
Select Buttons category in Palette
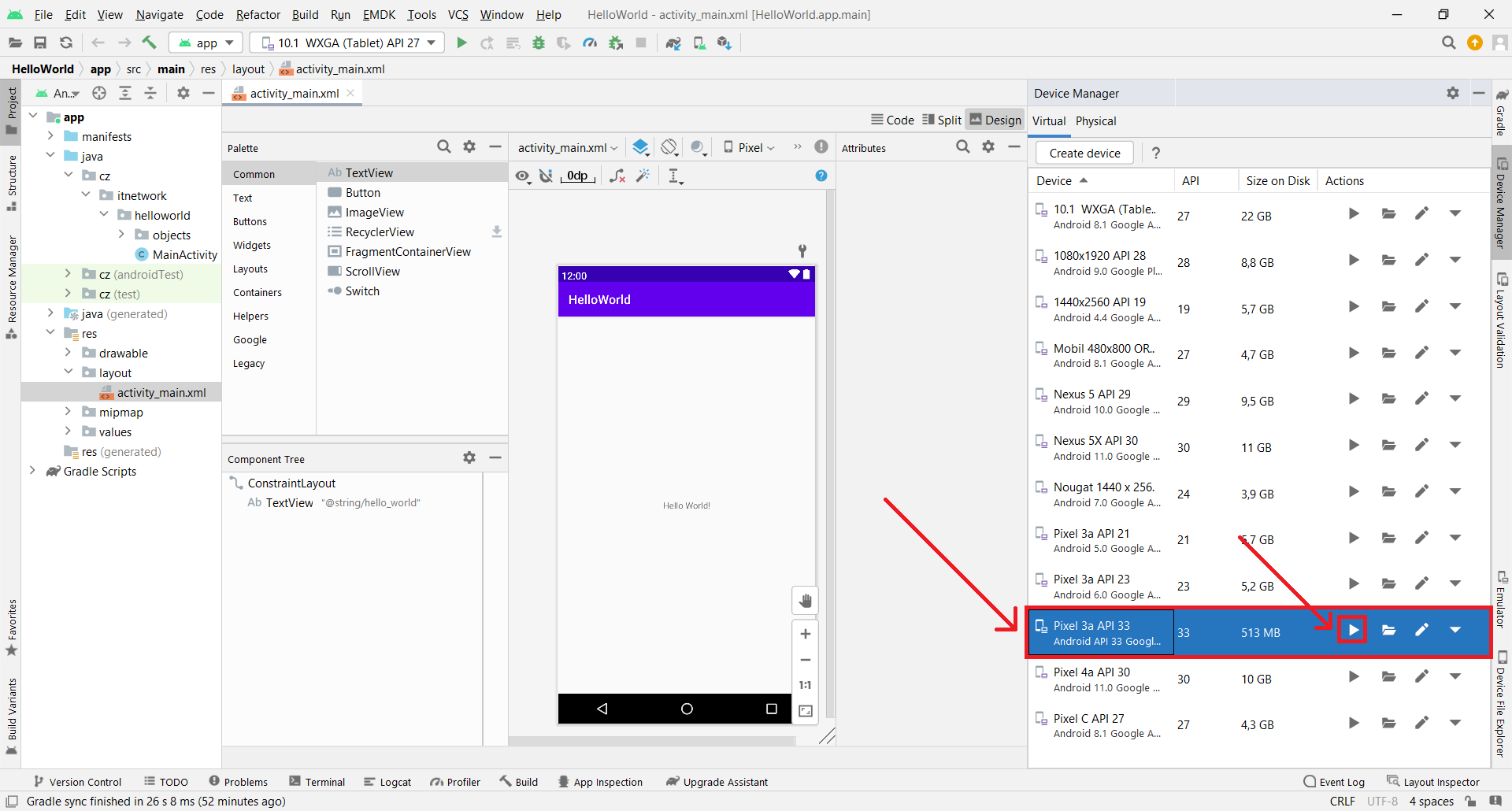click(250, 221)
